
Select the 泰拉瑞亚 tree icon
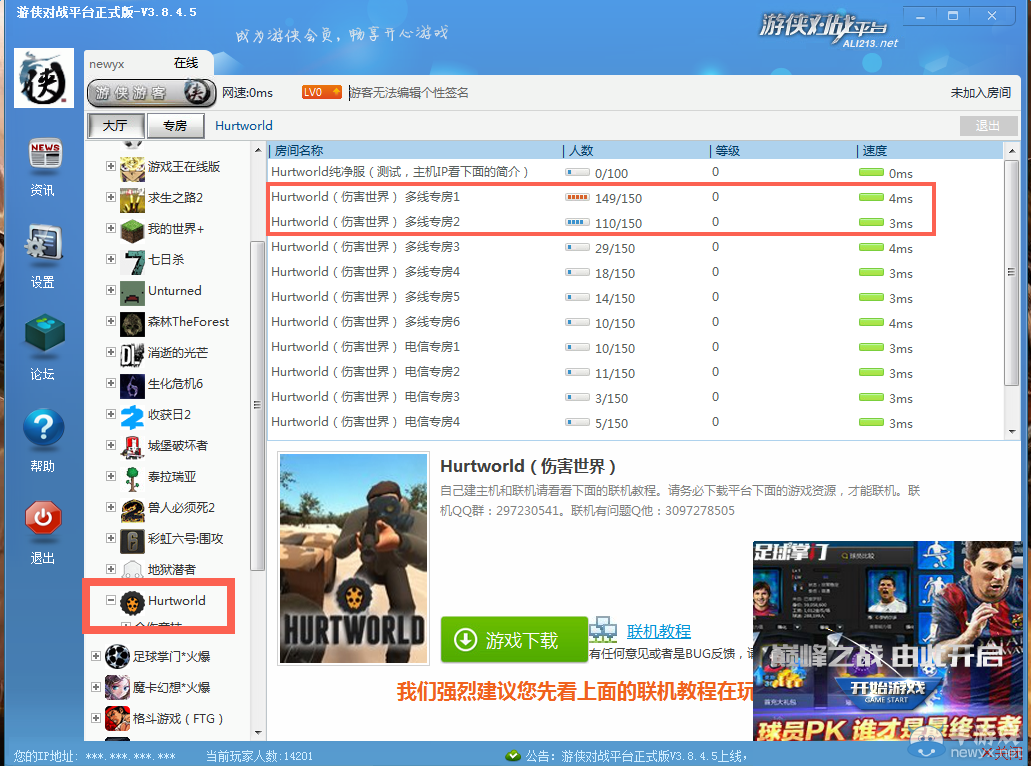(132, 478)
